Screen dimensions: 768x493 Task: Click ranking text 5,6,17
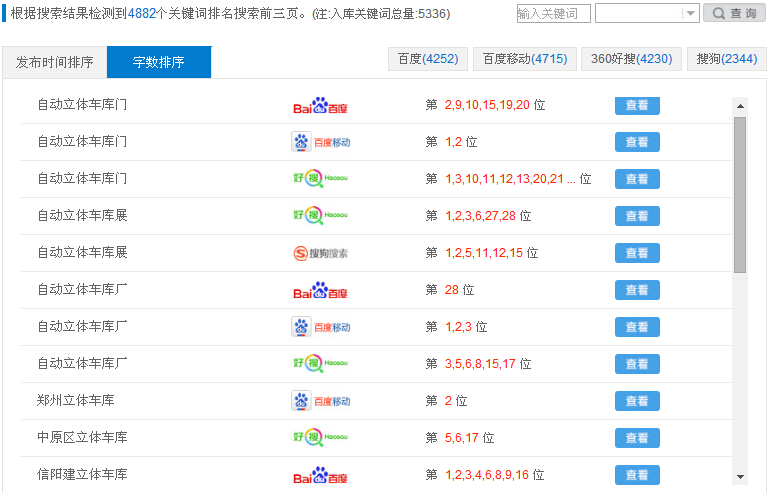point(462,438)
